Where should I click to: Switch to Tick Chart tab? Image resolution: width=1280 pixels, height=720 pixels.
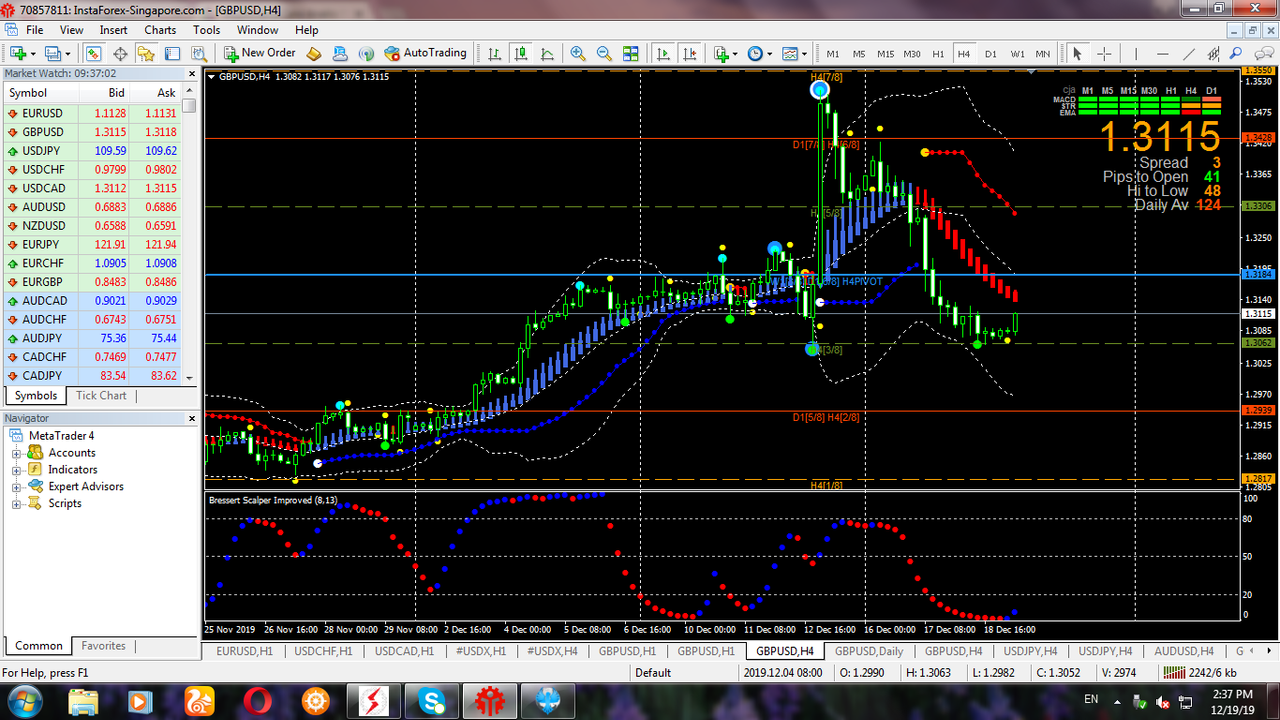[101, 396]
